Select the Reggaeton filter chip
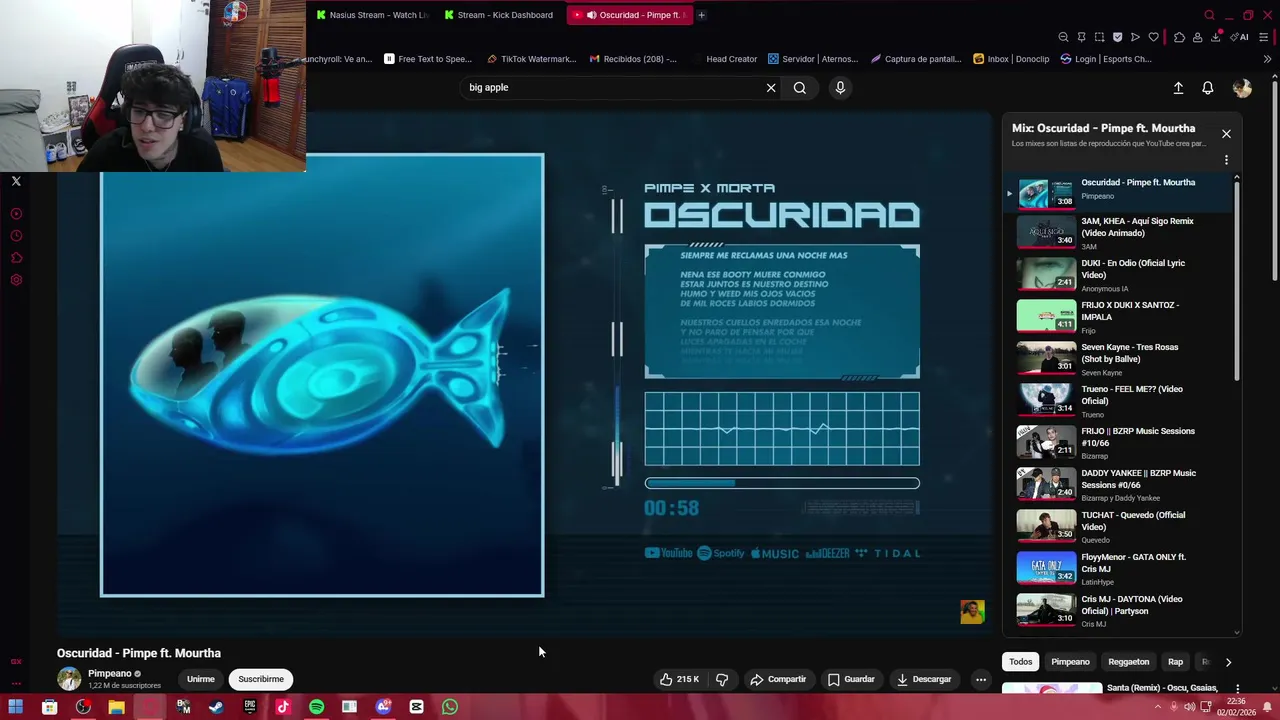 point(1129,662)
